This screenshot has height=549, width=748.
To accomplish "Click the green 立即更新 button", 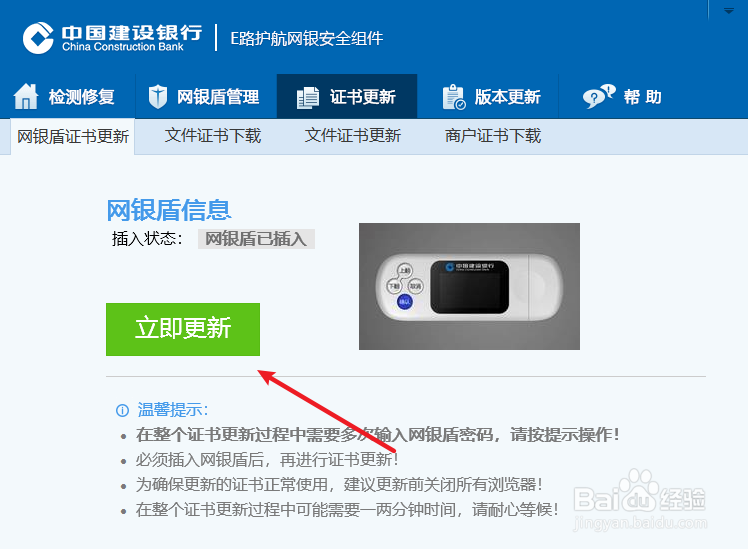I will tap(183, 329).
